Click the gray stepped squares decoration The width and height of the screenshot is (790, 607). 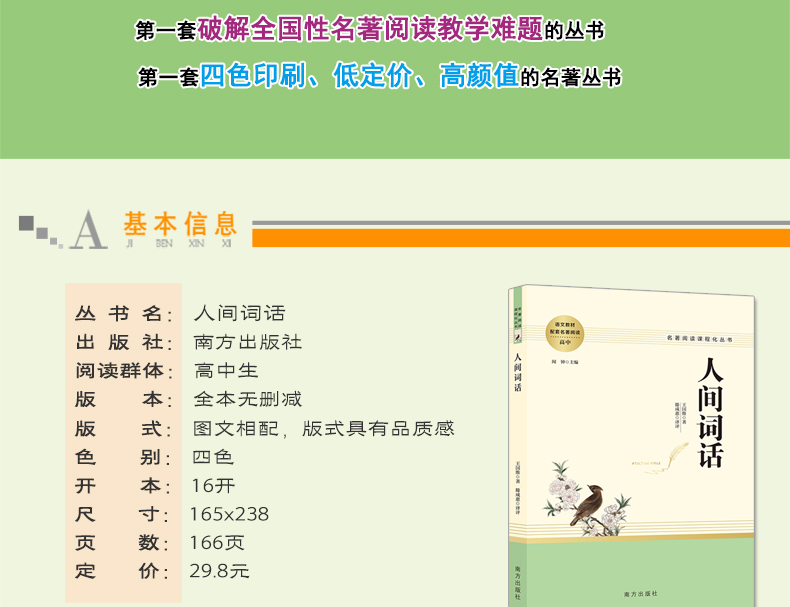[39, 229]
